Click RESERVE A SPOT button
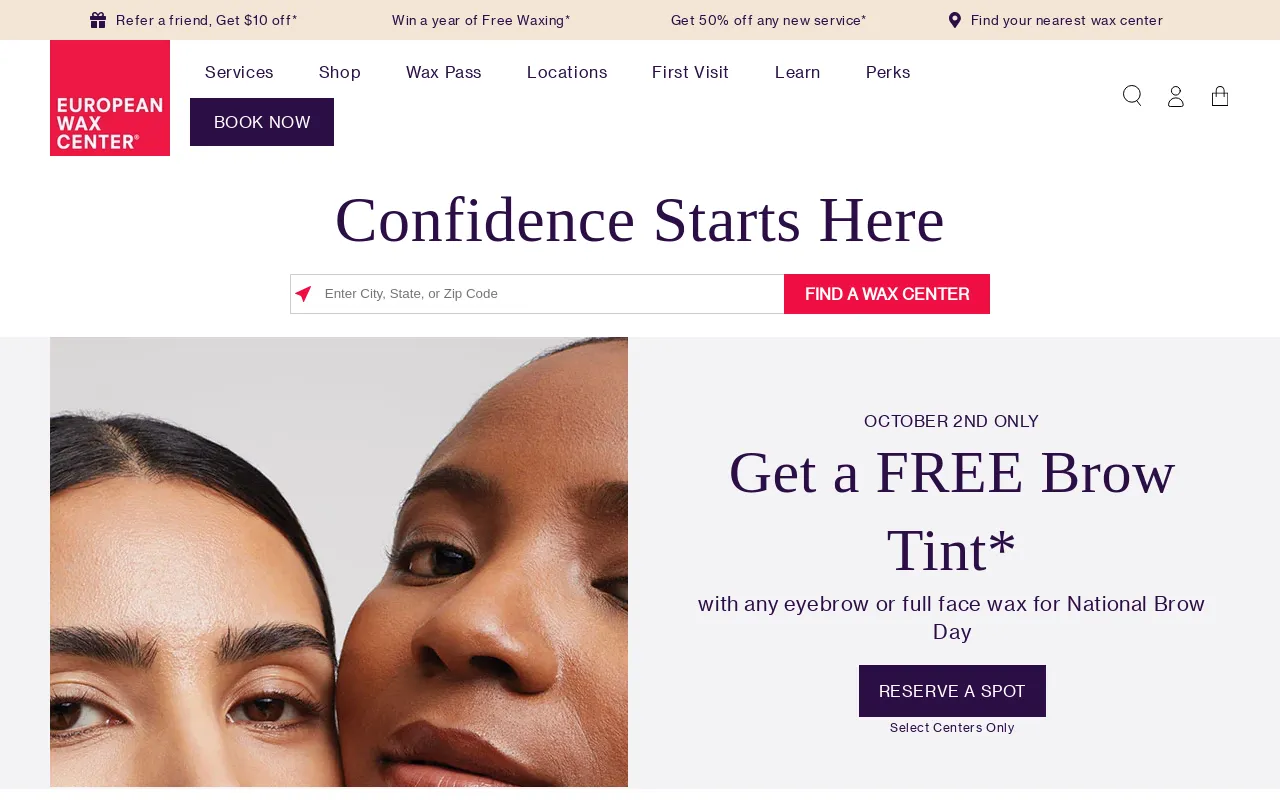 tap(952, 691)
